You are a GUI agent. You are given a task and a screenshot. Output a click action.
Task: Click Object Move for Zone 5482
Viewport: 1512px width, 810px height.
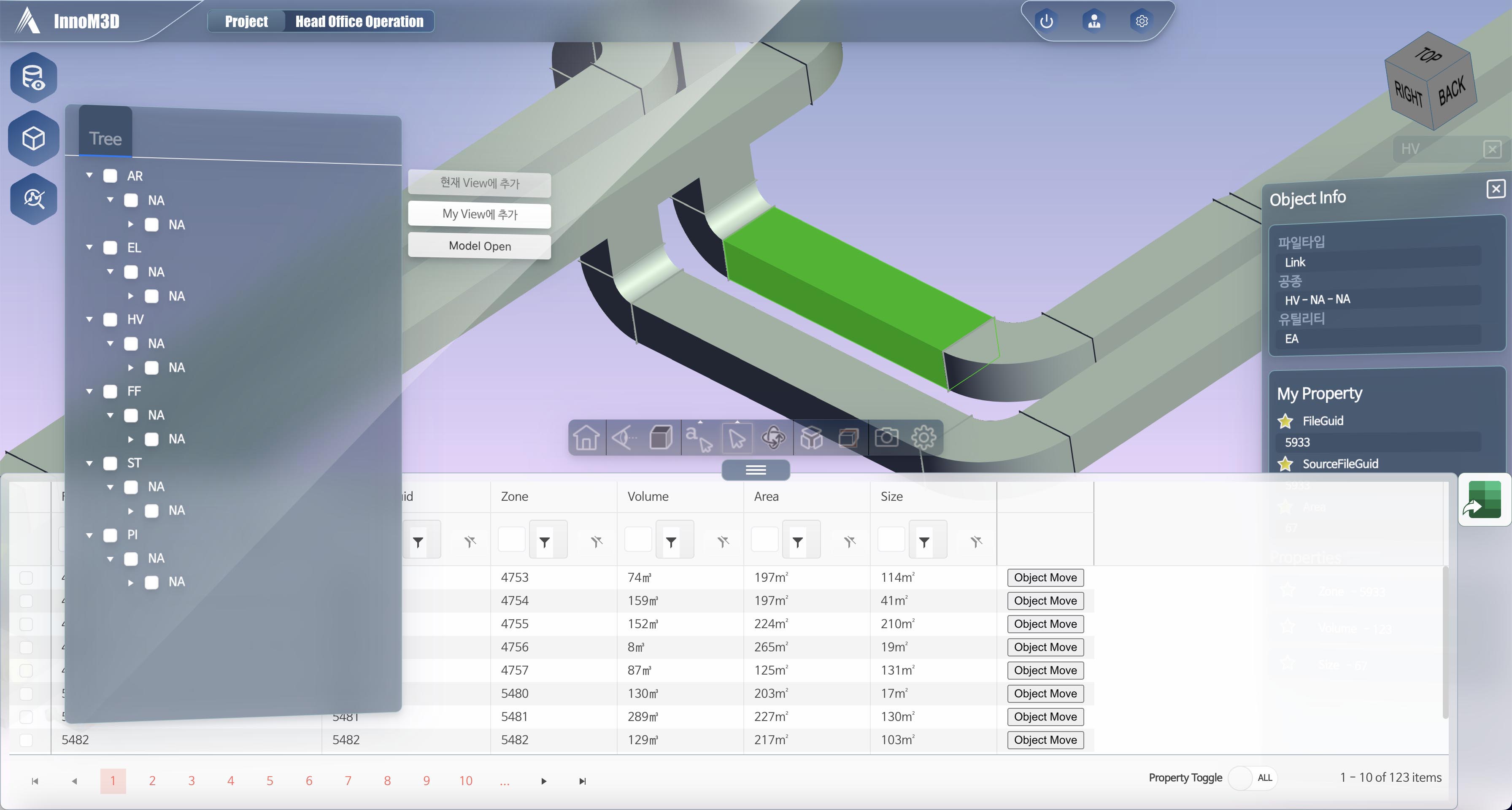point(1045,741)
